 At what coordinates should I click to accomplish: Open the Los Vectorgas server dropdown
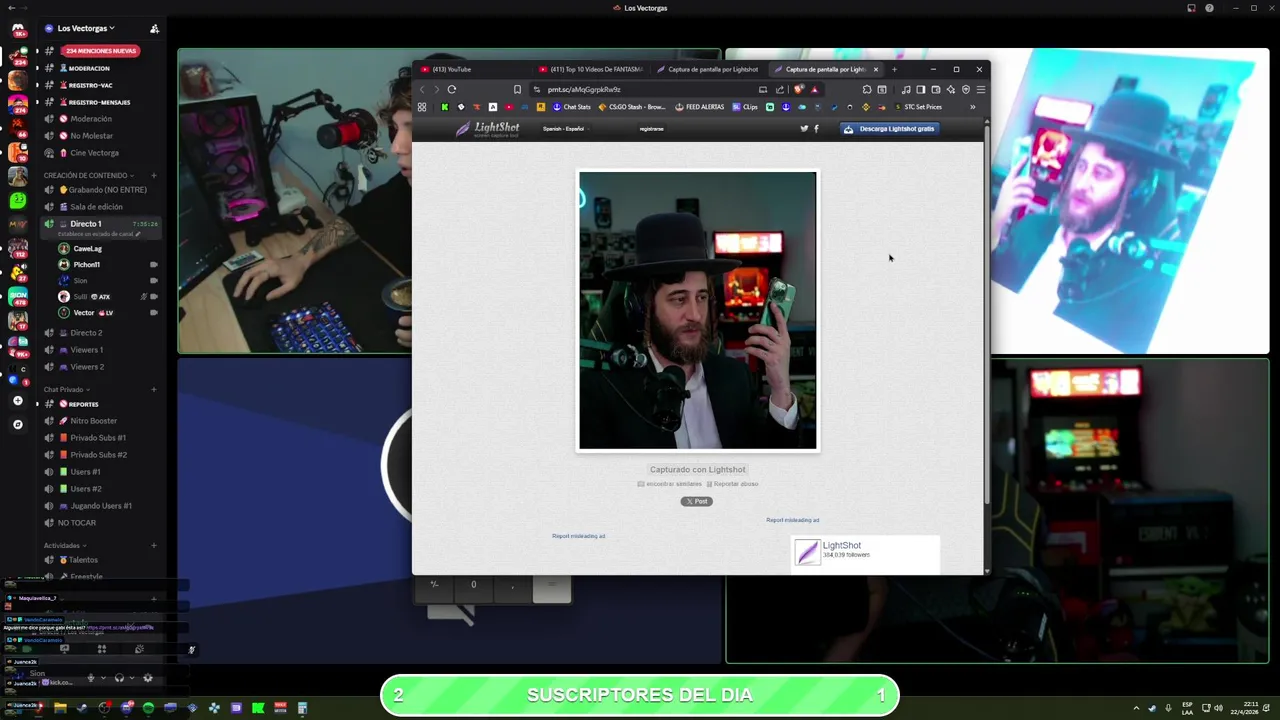(86, 28)
